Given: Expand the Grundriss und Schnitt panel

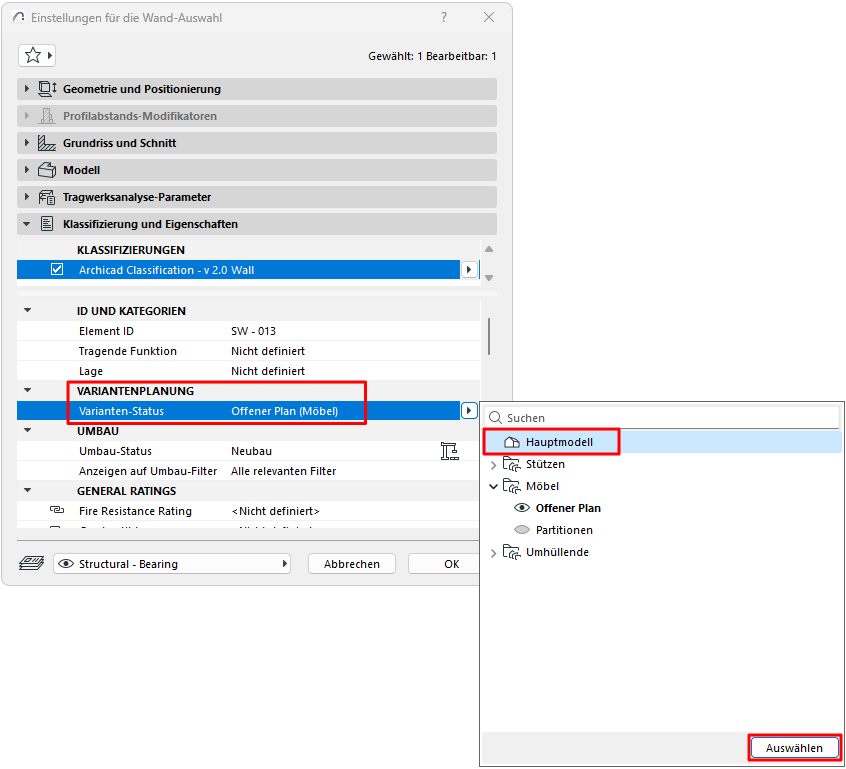Looking at the screenshot, I should coord(26,143).
